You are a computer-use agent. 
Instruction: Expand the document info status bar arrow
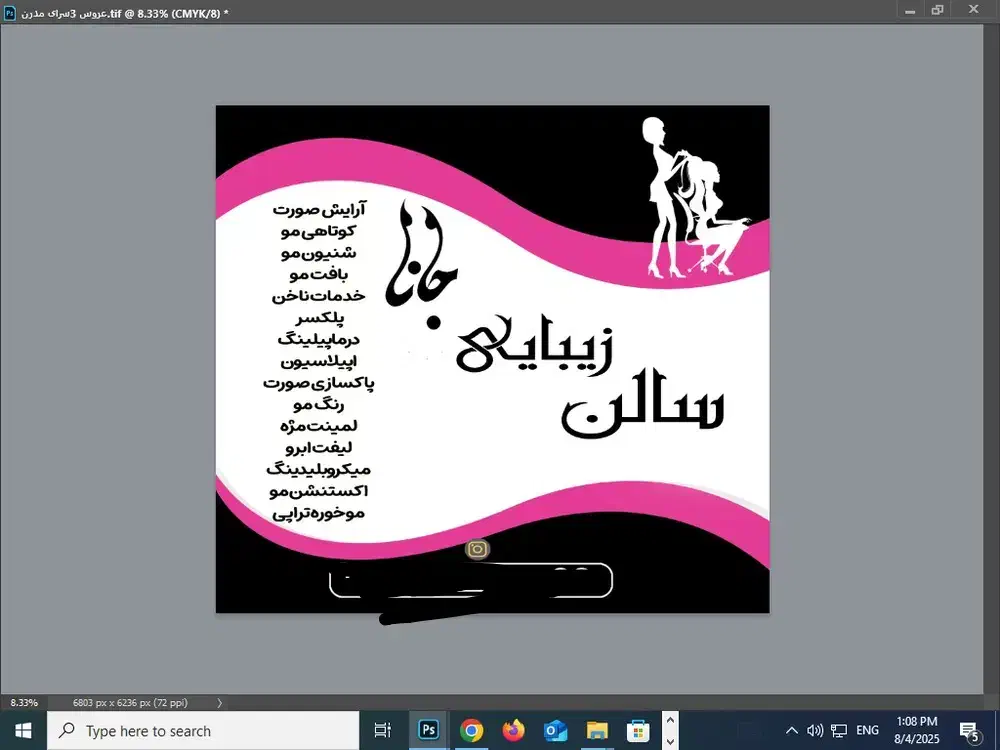[220, 703]
